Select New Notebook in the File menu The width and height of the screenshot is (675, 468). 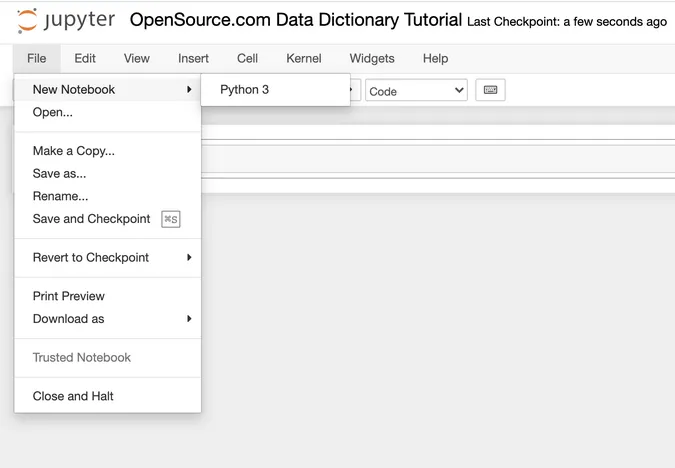108,90
